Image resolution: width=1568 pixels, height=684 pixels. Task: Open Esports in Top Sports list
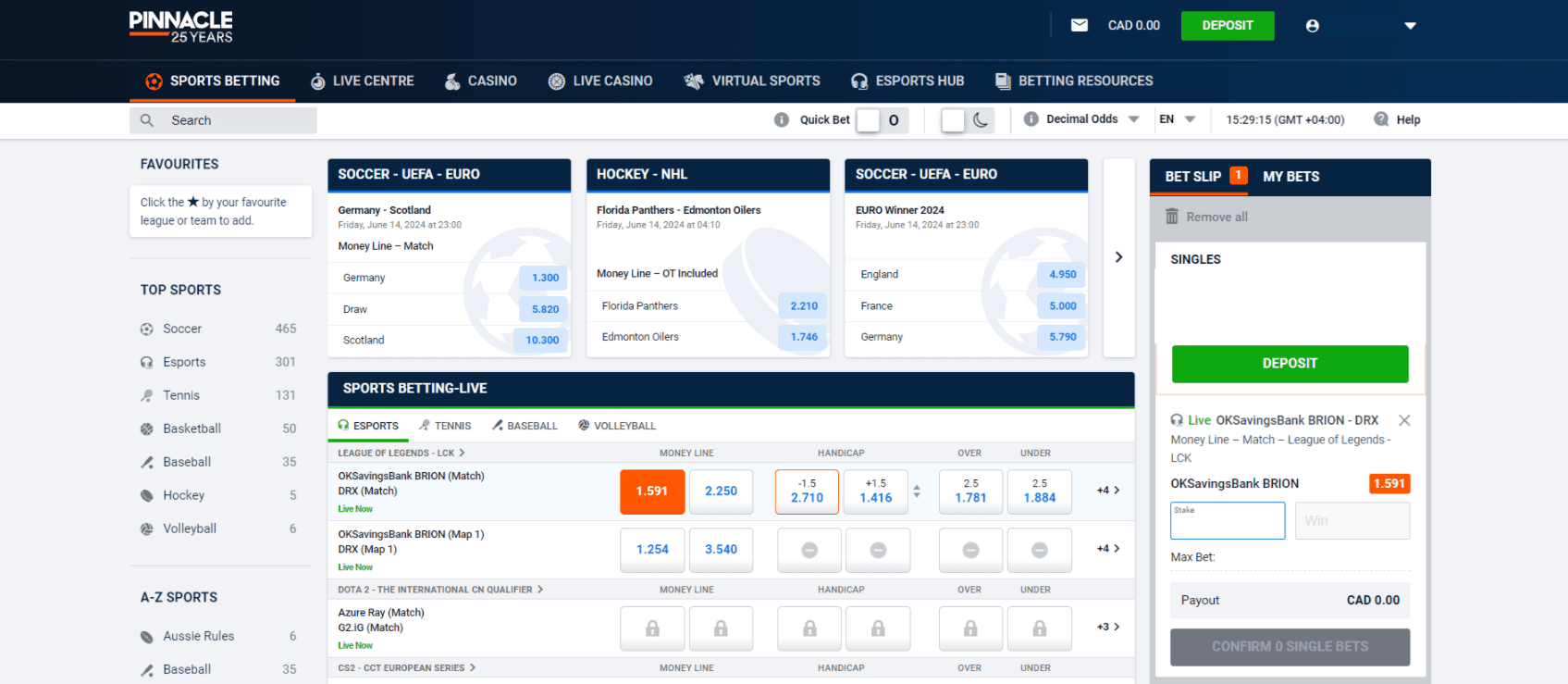pyautogui.click(x=184, y=362)
